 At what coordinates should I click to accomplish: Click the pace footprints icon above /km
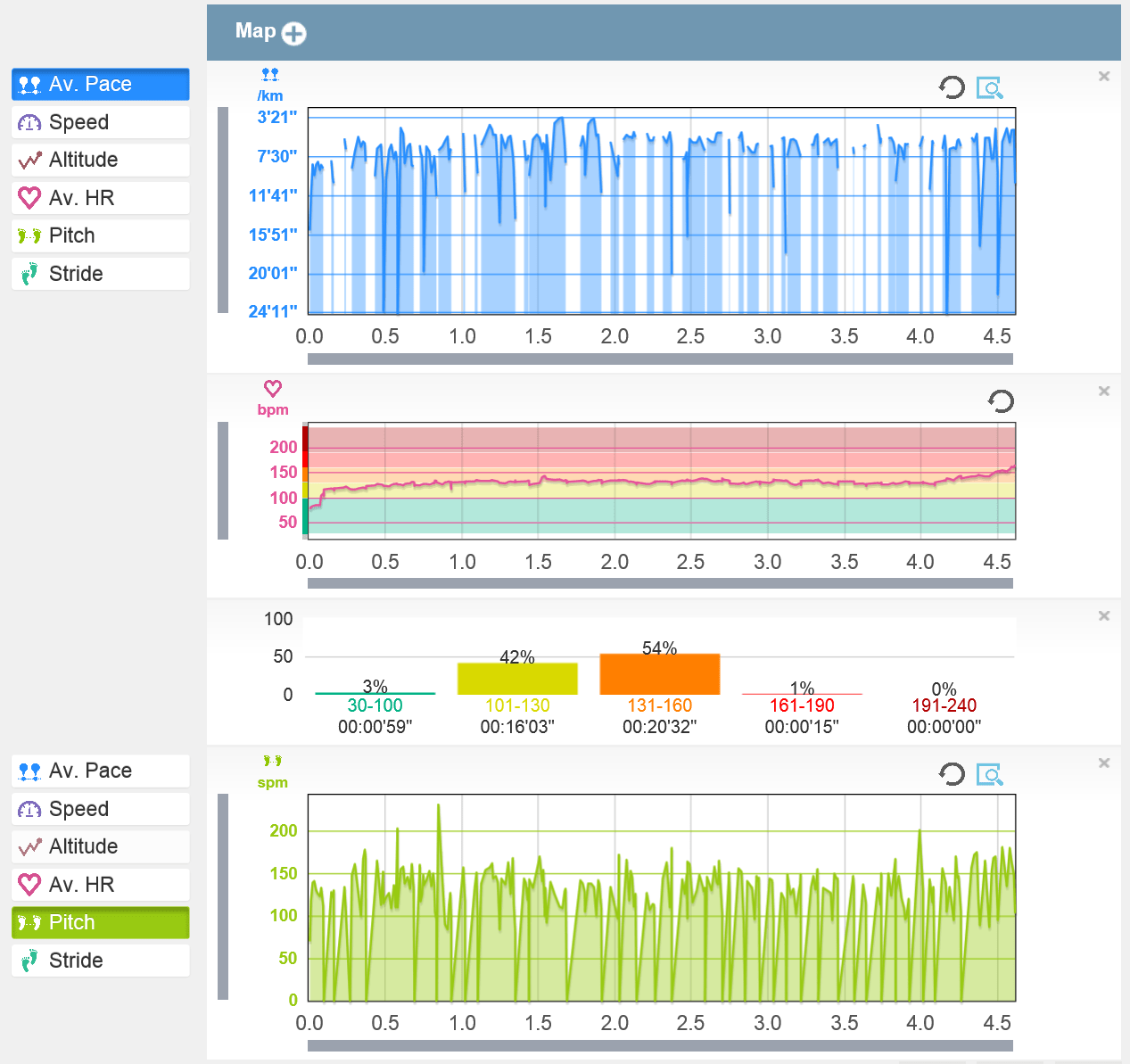click(270, 74)
